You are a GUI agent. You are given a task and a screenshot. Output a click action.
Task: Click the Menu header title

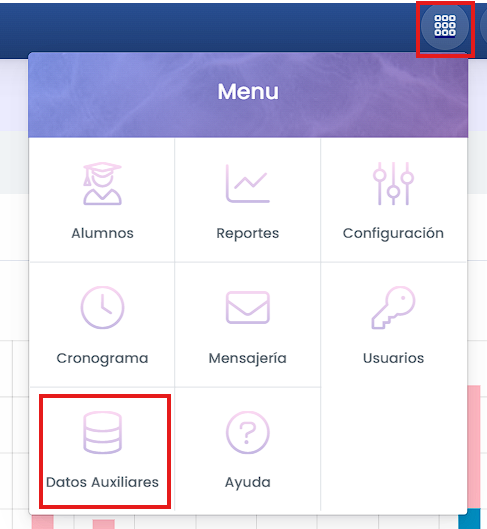[x=248, y=91]
